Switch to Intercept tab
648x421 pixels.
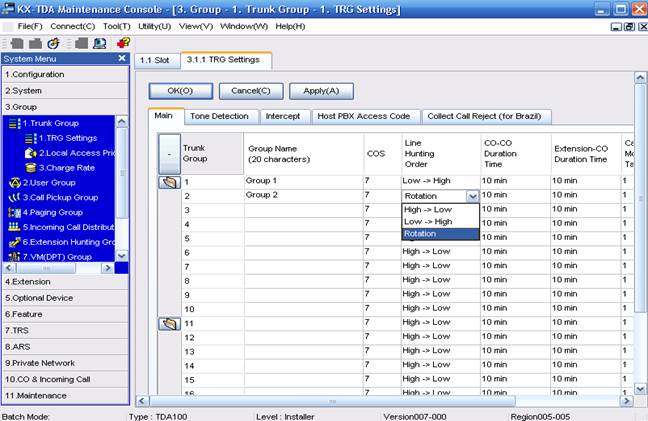[x=284, y=117]
